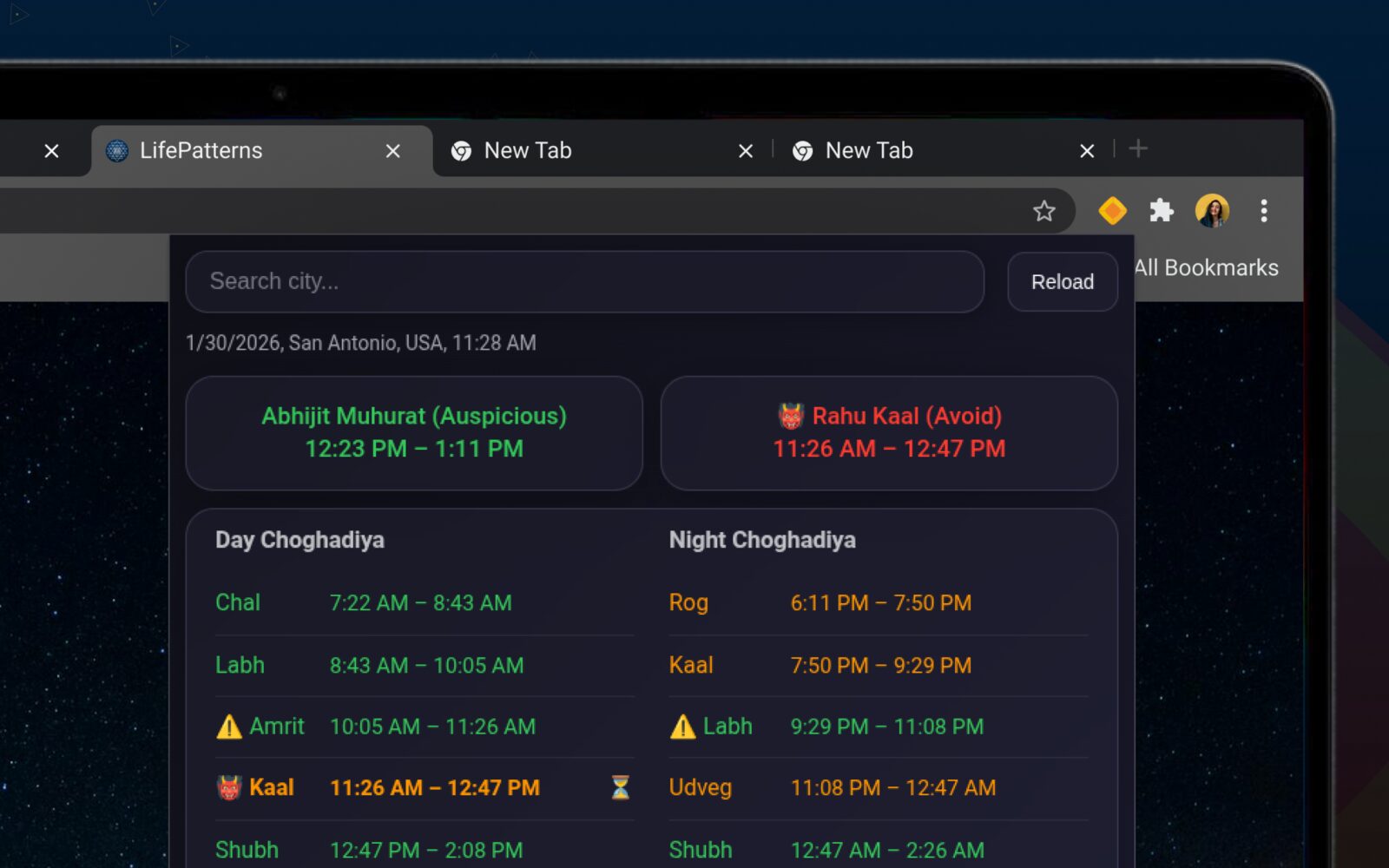Open the Extensions puzzle piece menu
1389x868 pixels.
pos(1162,210)
